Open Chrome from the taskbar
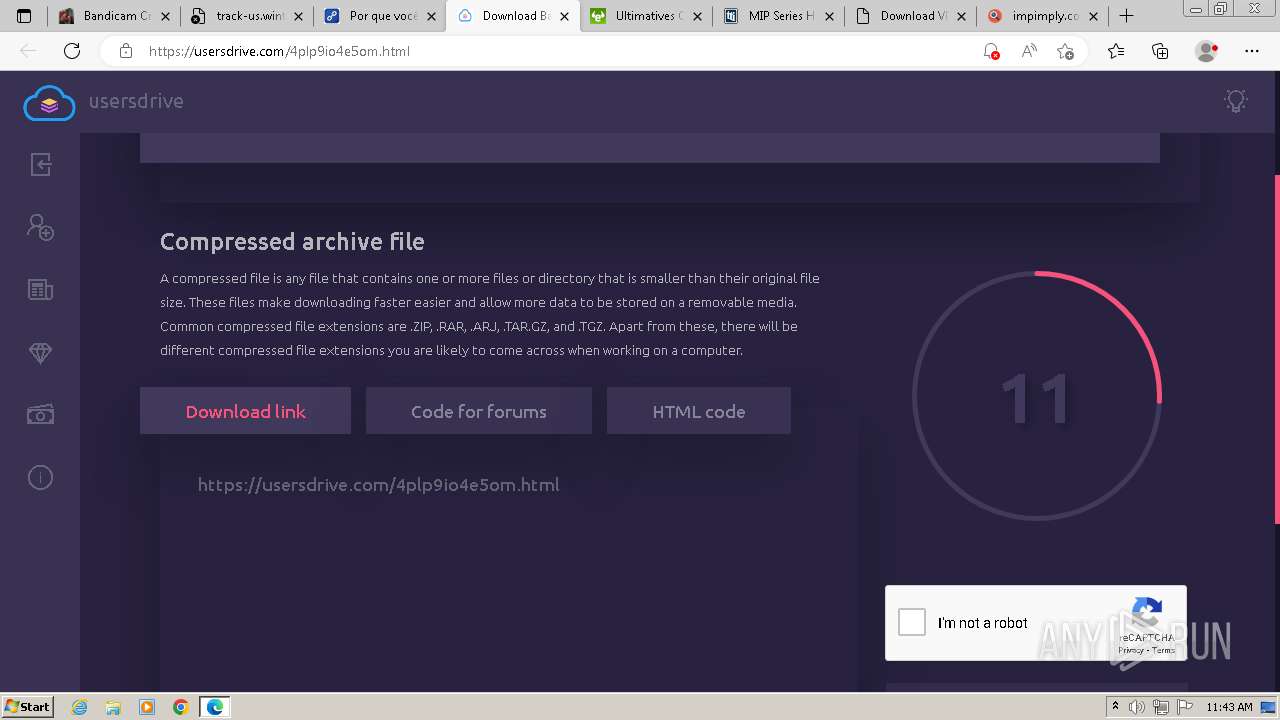Image resolution: width=1280 pixels, height=720 pixels. (180, 707)
